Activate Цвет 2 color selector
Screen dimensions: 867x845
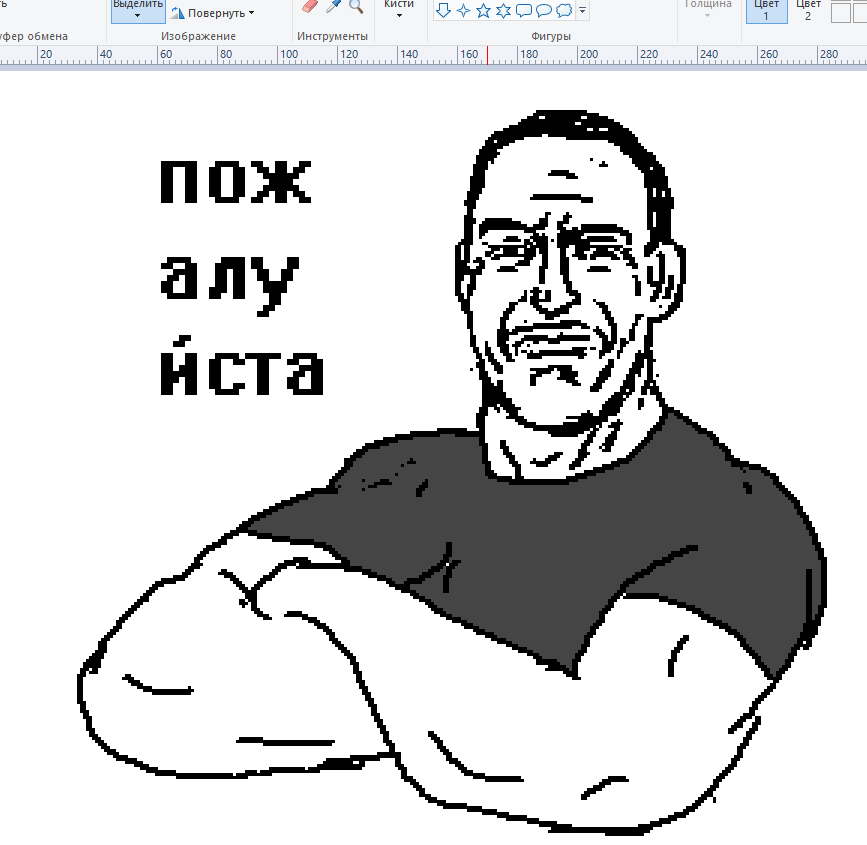808,11
